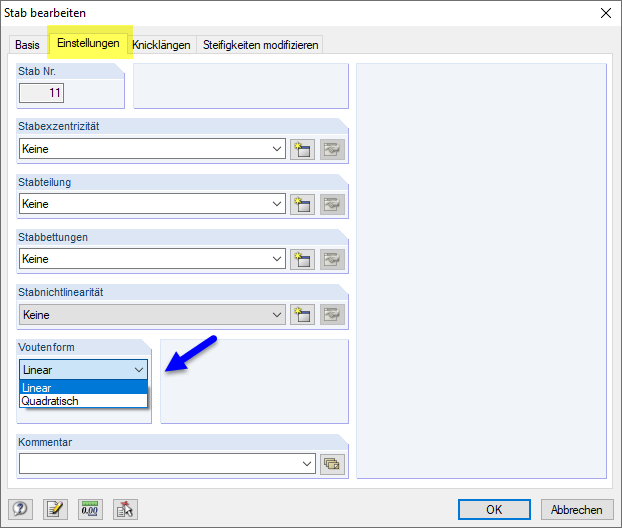Switch to the Basis tab

pos(27,45)
